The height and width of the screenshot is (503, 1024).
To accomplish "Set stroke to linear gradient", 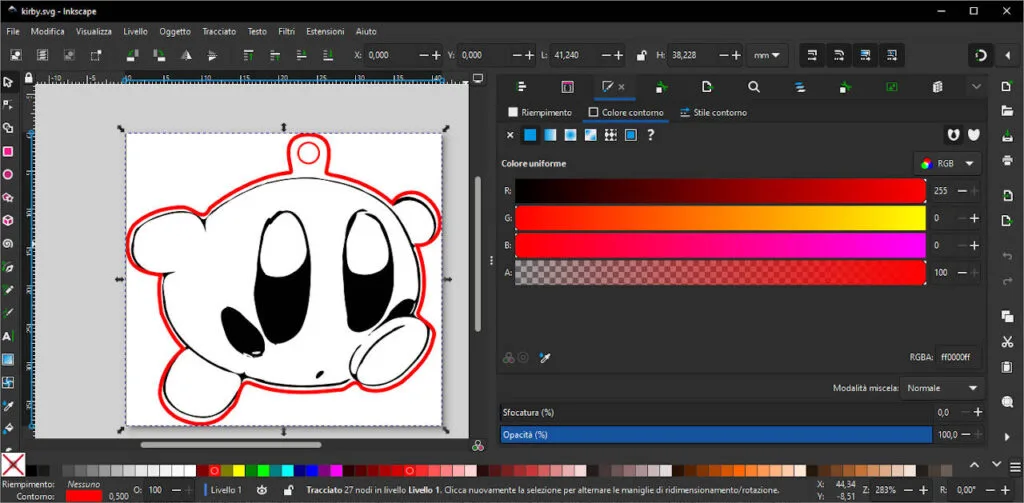I will pyautogui.click(x=550, y=135).
